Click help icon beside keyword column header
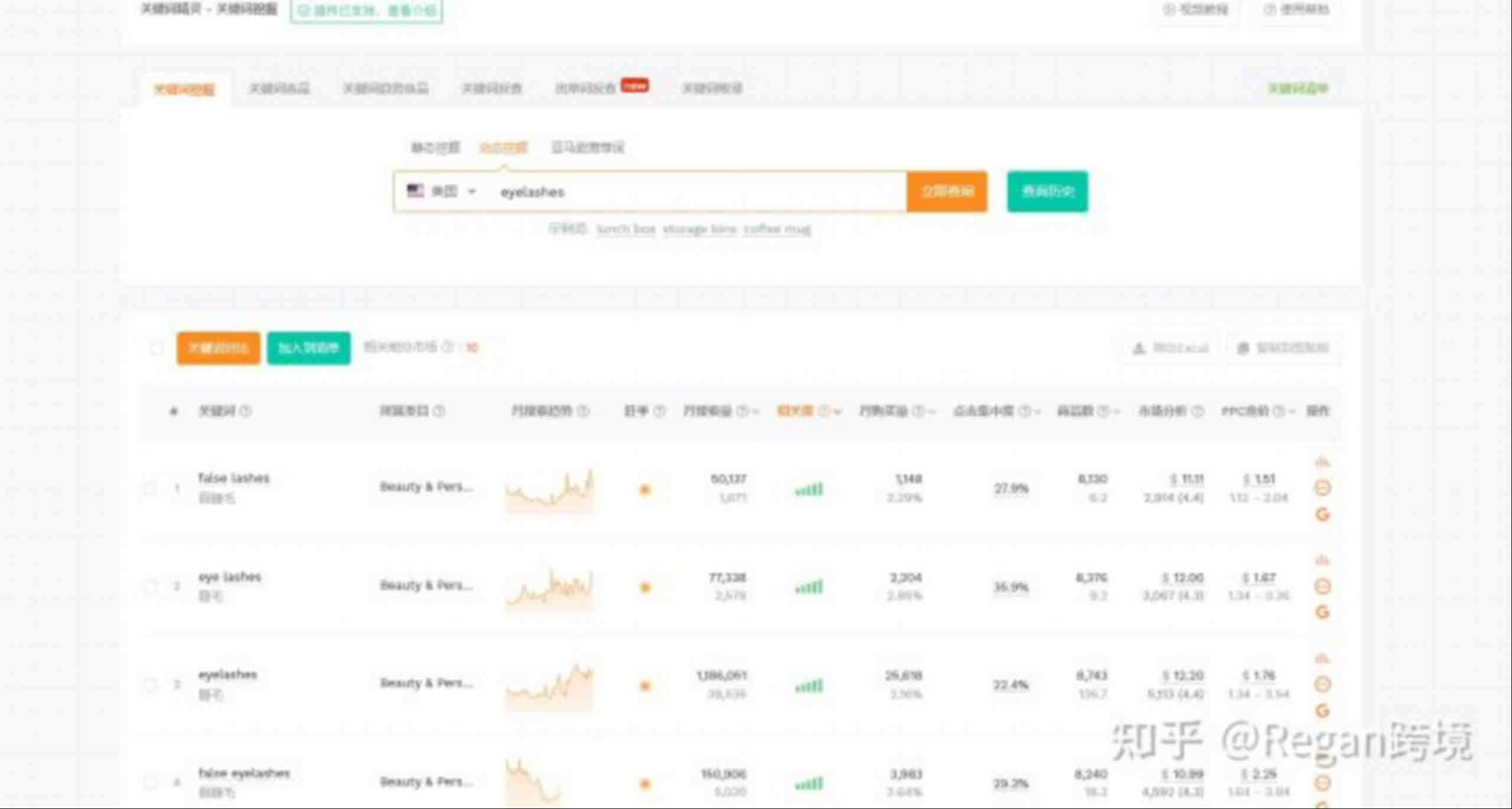 (246, 411)
